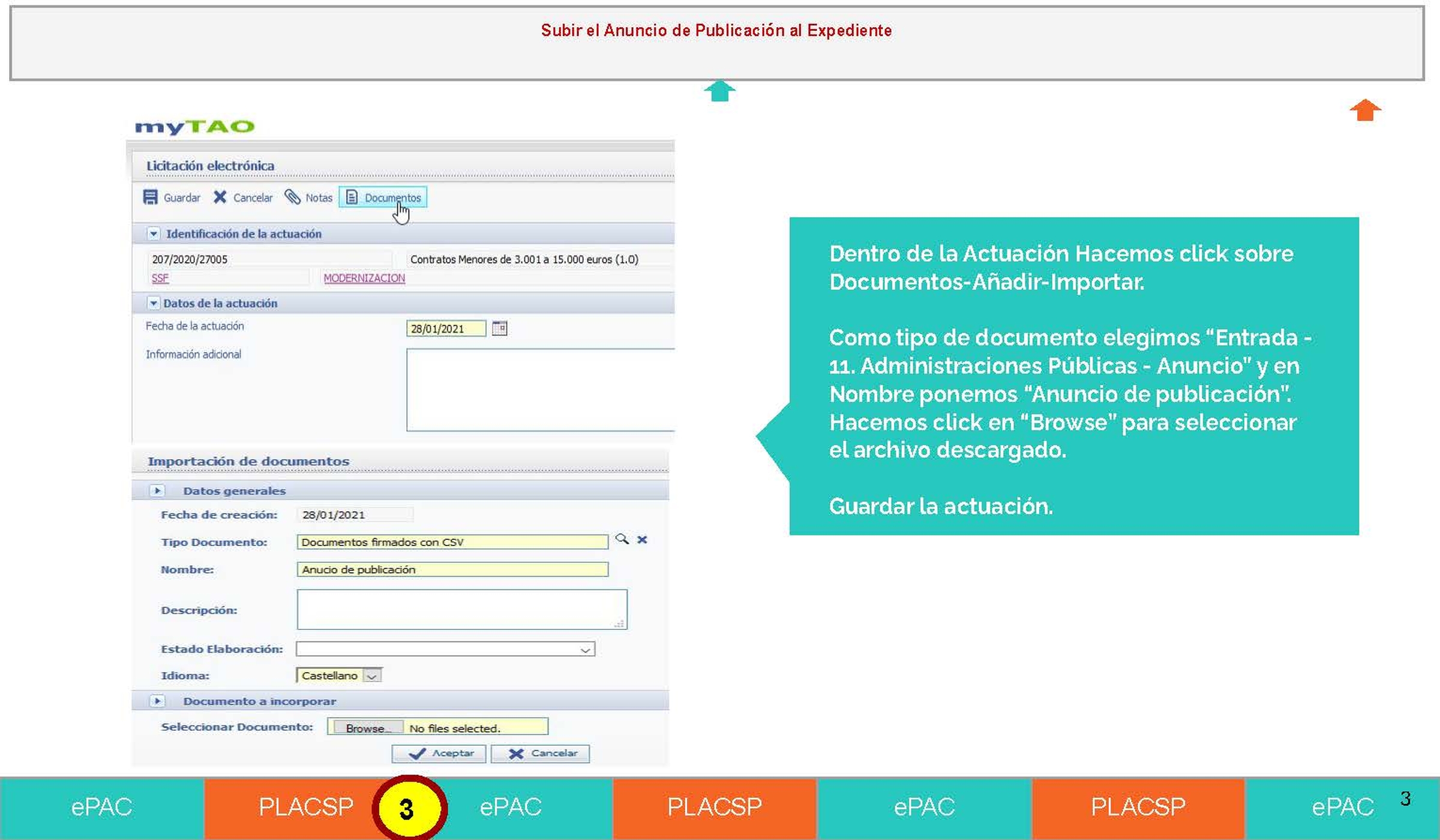The width and height of the screenshot is (1440, 840).
Task: Click the Importación de documentos heading
Action: [248, 461]
